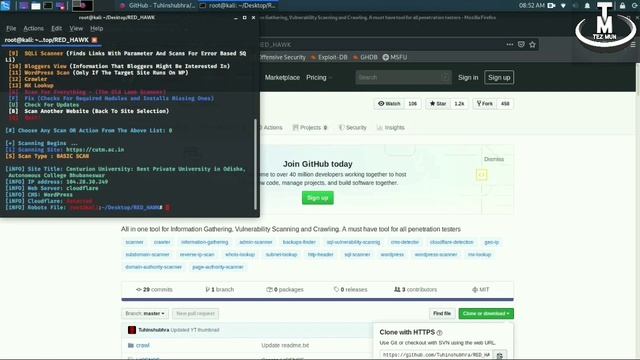Open the network tray icon
Image resolution: width=640 pixels, height=360 pixels.
[x=563, y=6]
